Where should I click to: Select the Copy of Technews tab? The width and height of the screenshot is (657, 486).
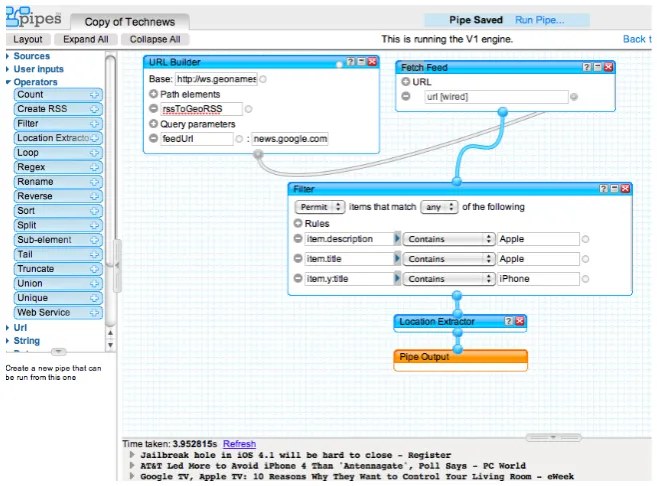(130, 22)
